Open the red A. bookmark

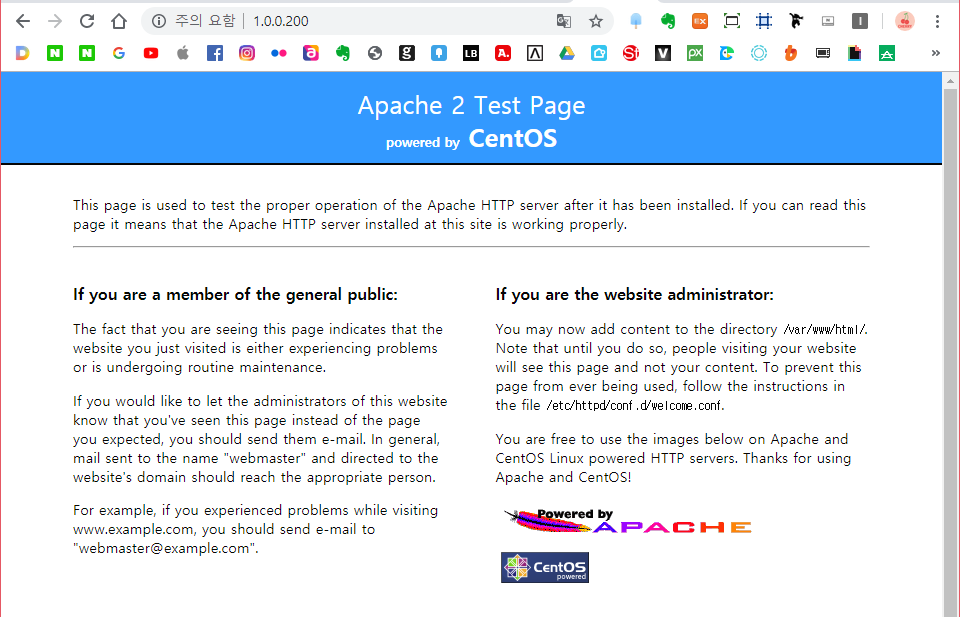[x=503, y=53]
